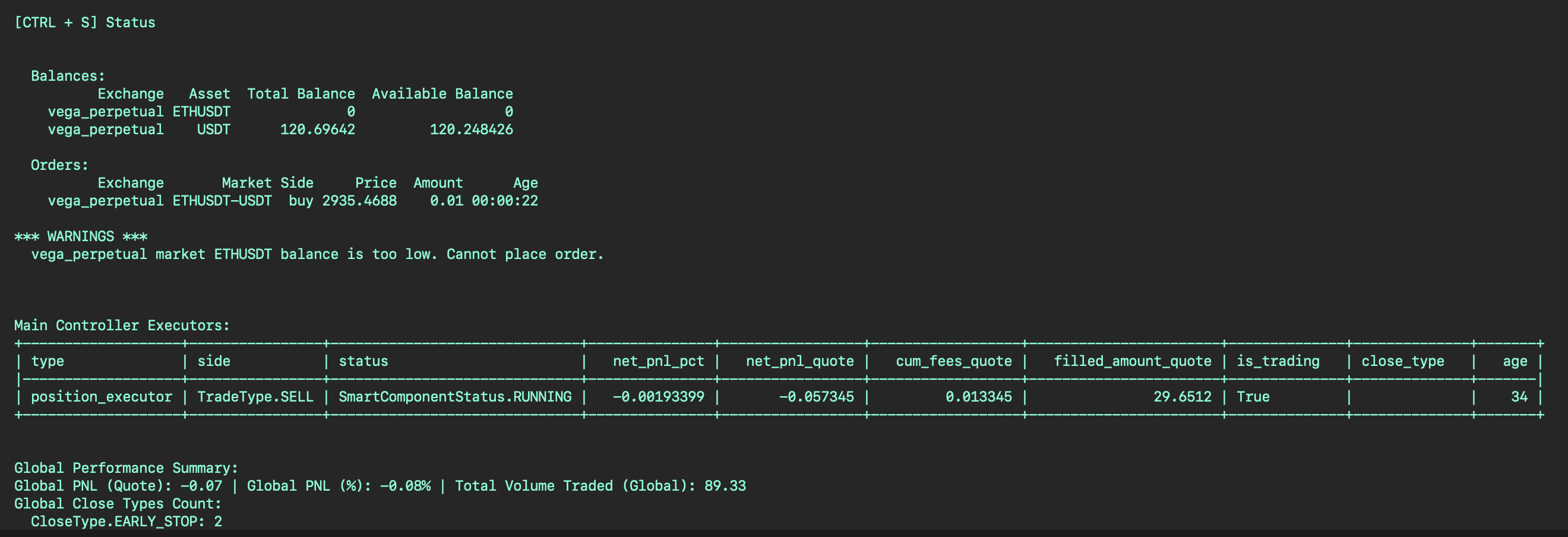Click the CloseType.EARLY_STOP count line
This screenshot has height=537, width=1568.
pos(126,522)
